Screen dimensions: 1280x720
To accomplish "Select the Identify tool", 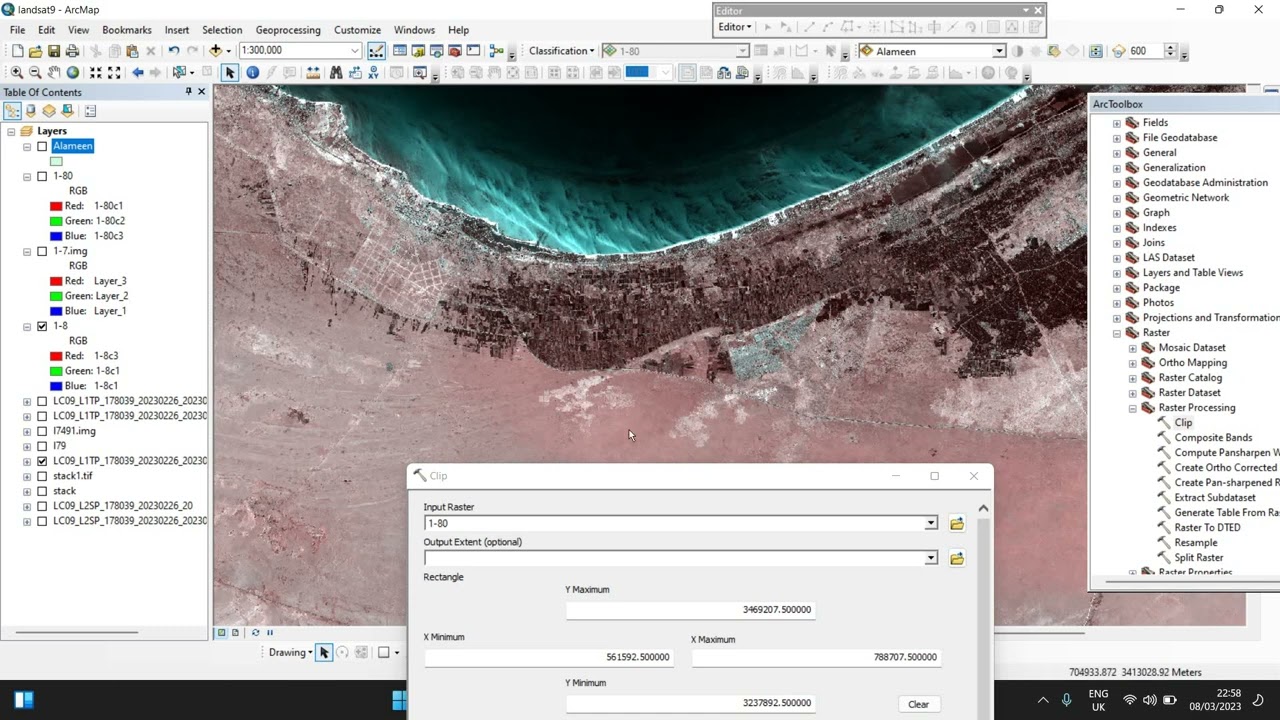I will pyautogui.click(x=252, y=72).
